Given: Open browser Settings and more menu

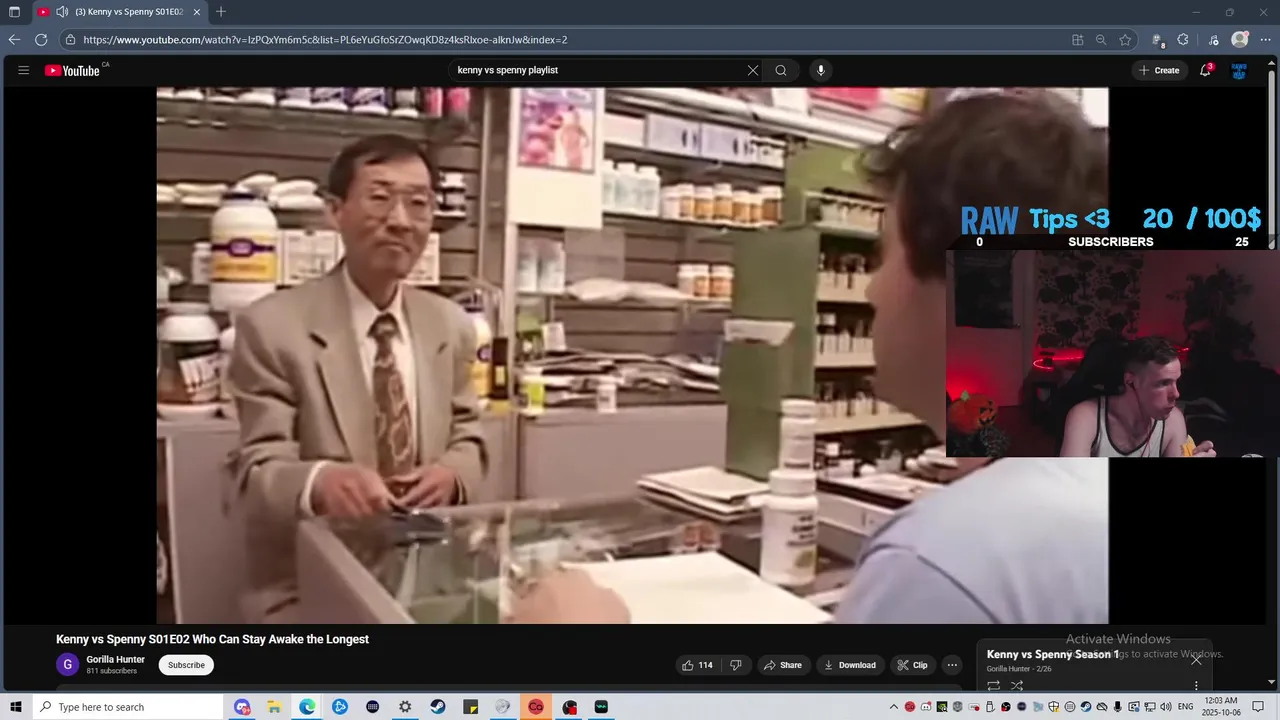Looking at the screenshot, I should [1265, 40].
